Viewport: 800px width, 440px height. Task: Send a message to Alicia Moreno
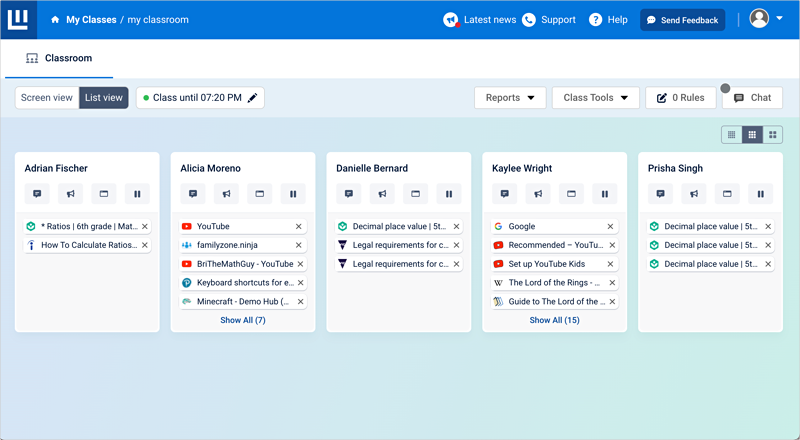point(193,194)
